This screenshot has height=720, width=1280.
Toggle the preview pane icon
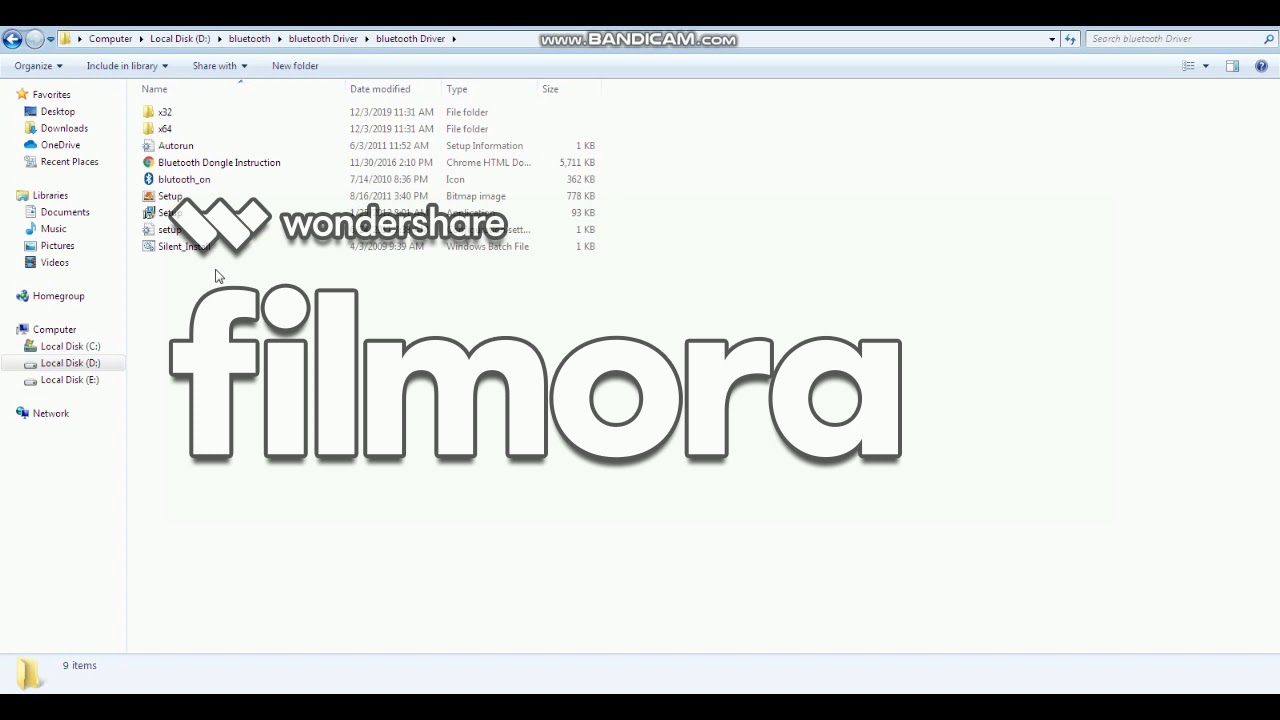point(1232,66)
